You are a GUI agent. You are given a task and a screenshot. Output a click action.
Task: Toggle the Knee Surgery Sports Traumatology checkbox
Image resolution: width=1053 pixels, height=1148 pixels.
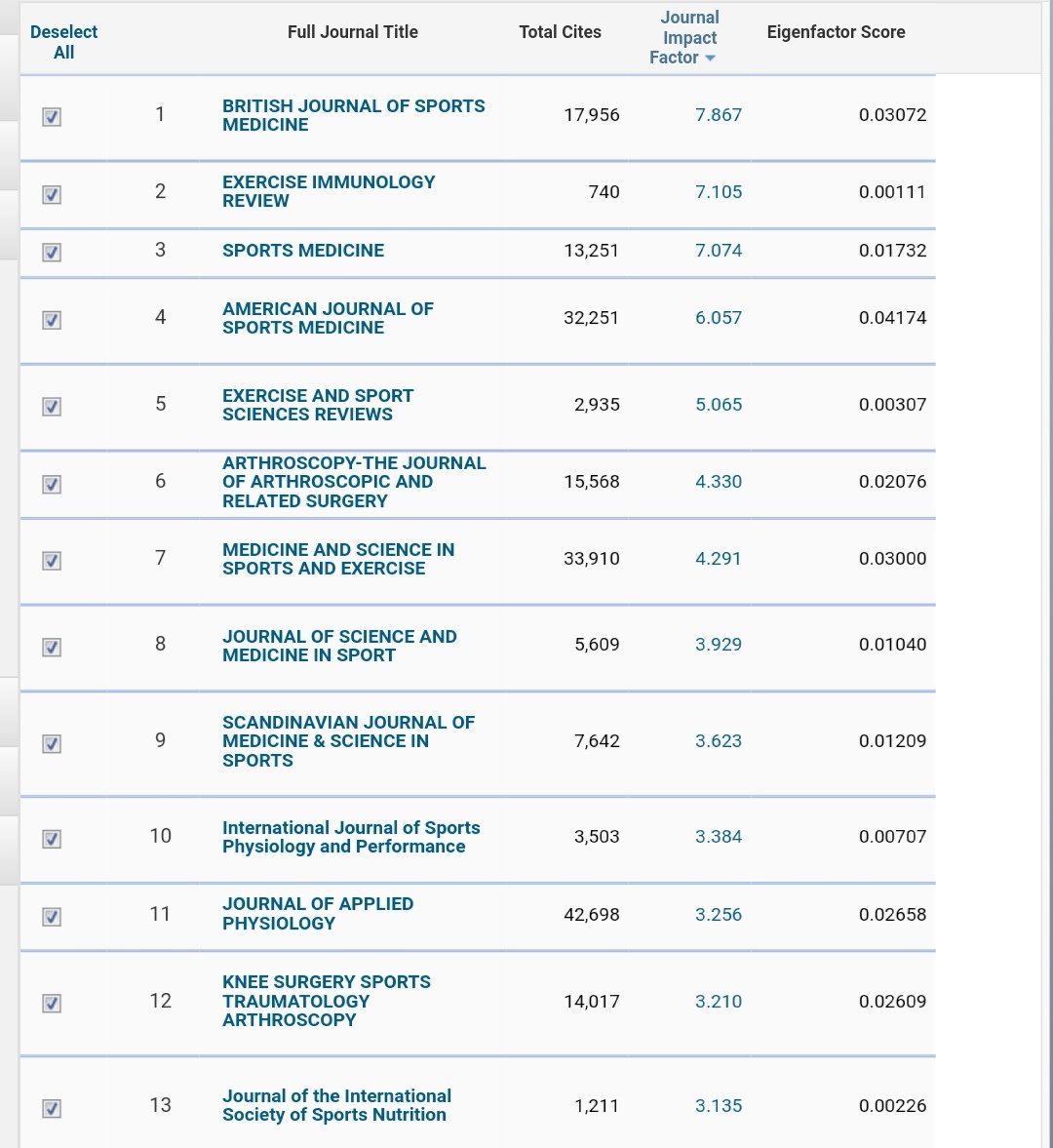52,1003
